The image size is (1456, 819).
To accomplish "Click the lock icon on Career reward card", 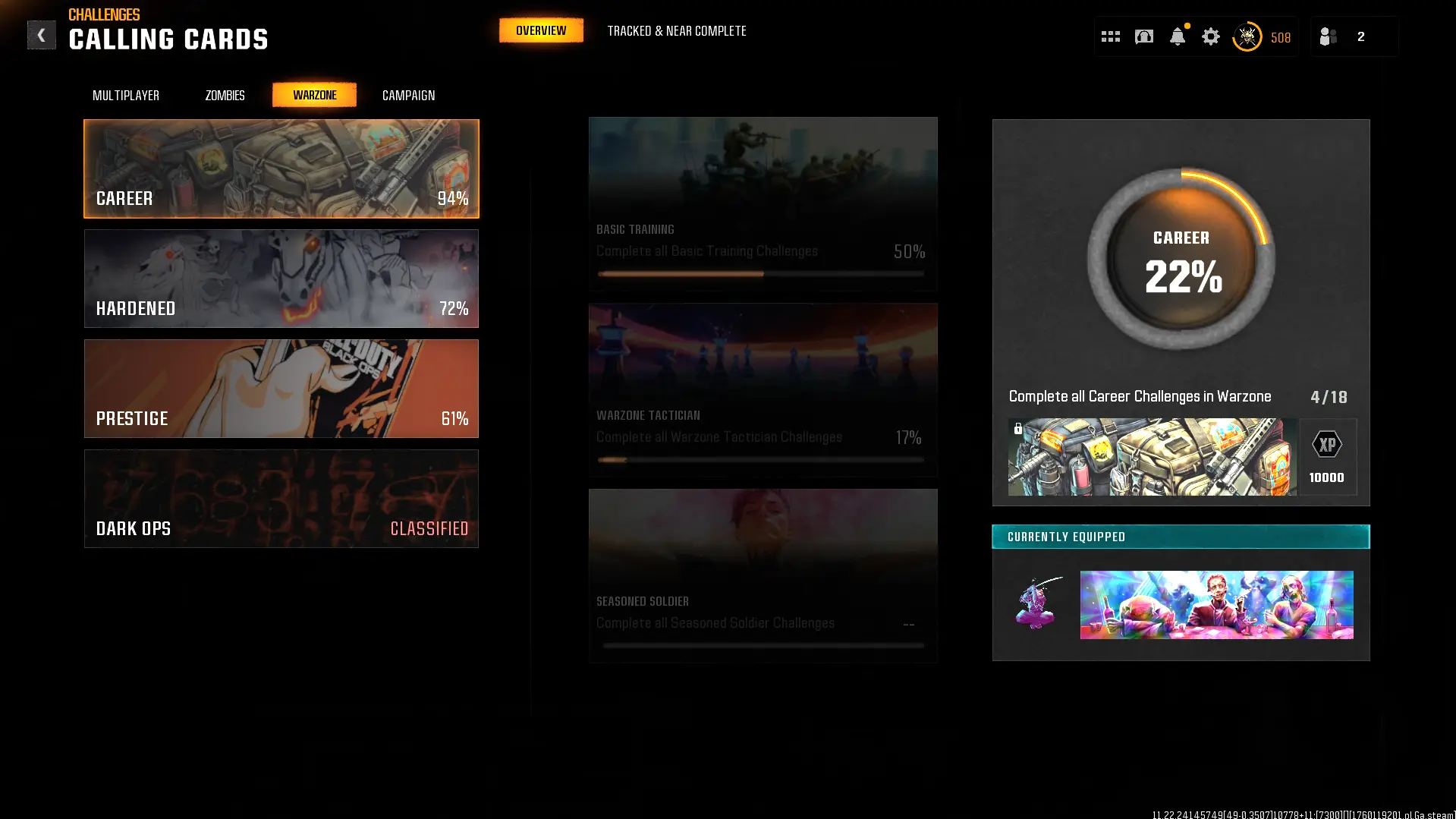I will (1018, 429).
